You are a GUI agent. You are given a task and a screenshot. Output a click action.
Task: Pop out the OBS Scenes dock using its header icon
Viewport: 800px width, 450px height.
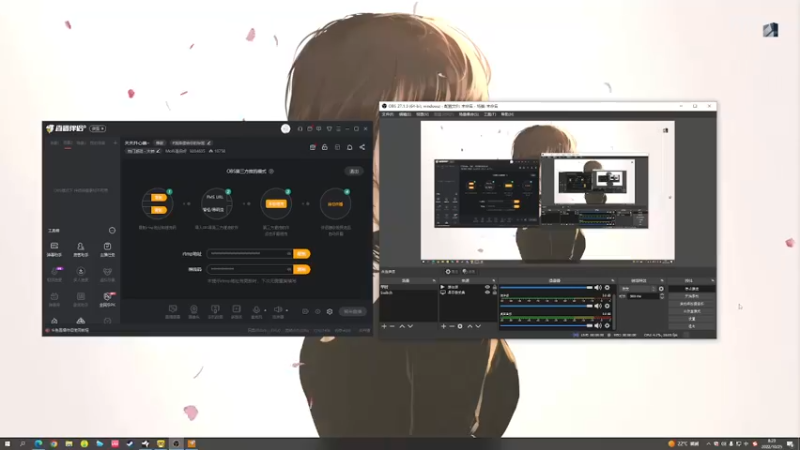[434, 281]
